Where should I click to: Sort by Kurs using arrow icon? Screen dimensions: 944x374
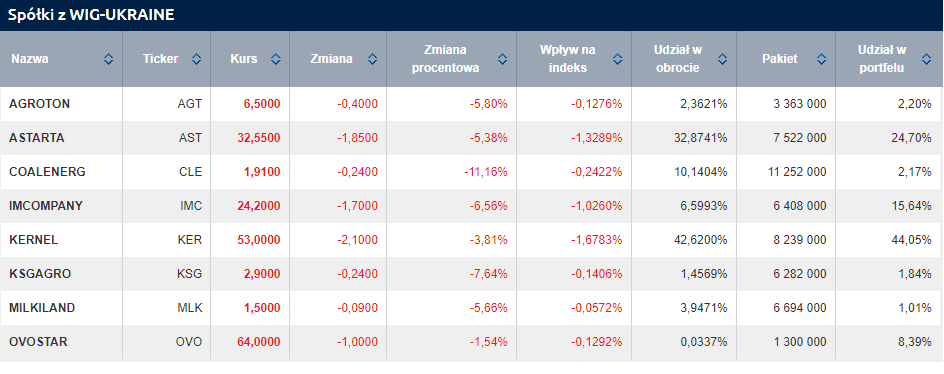(276, 59)
